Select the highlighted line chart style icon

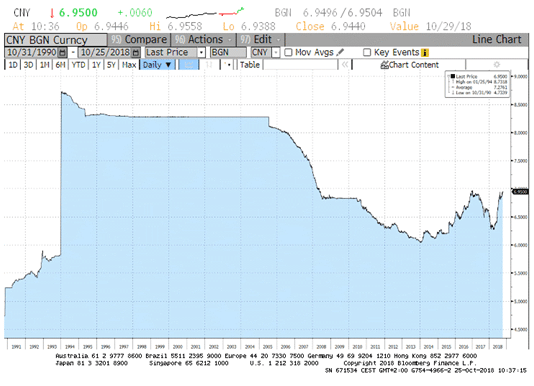tap(189, 64)
